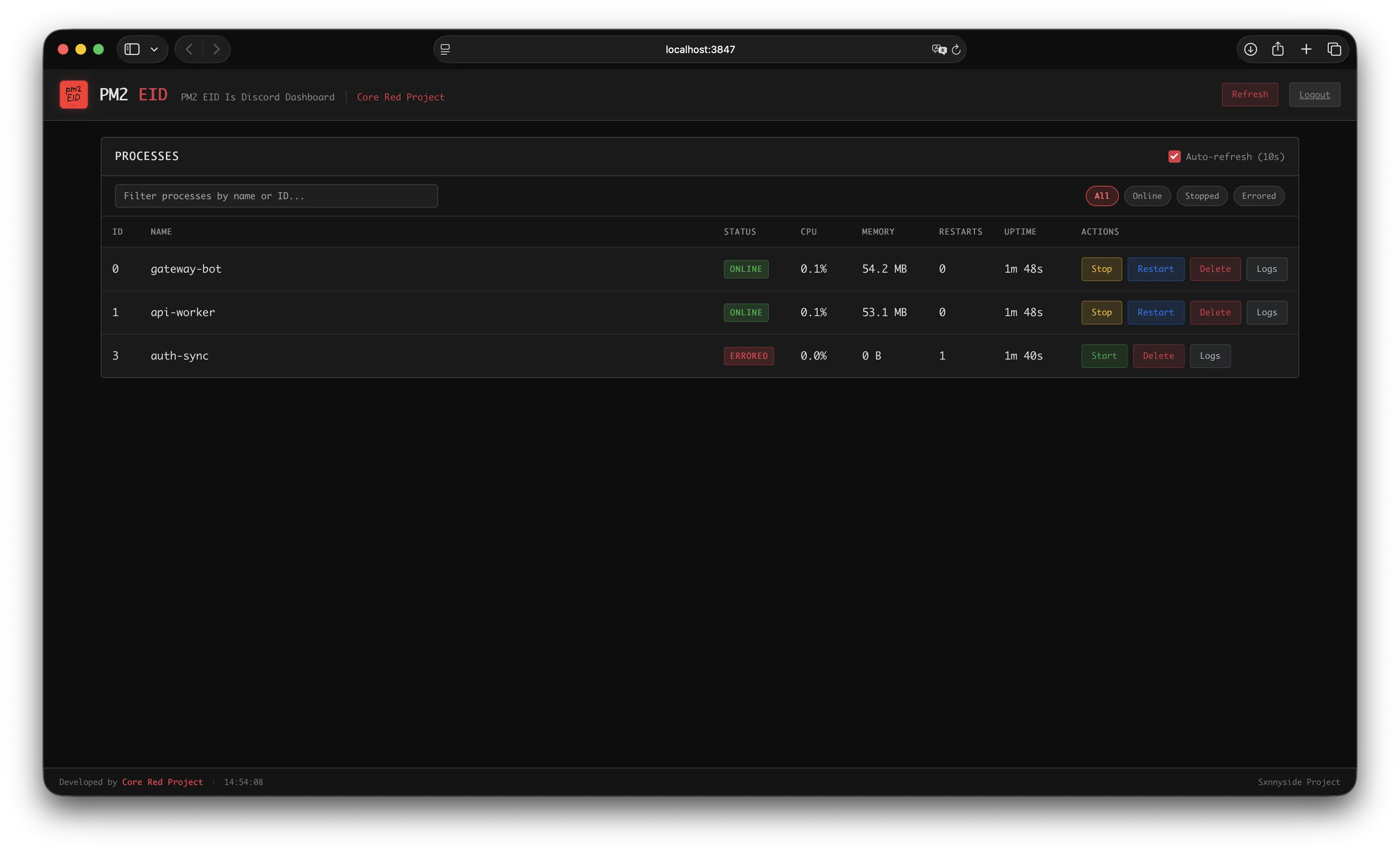Viewport: 1400px width, 853px height.
Task: Focus the Filter processes search field
Action: pos(276,196)
